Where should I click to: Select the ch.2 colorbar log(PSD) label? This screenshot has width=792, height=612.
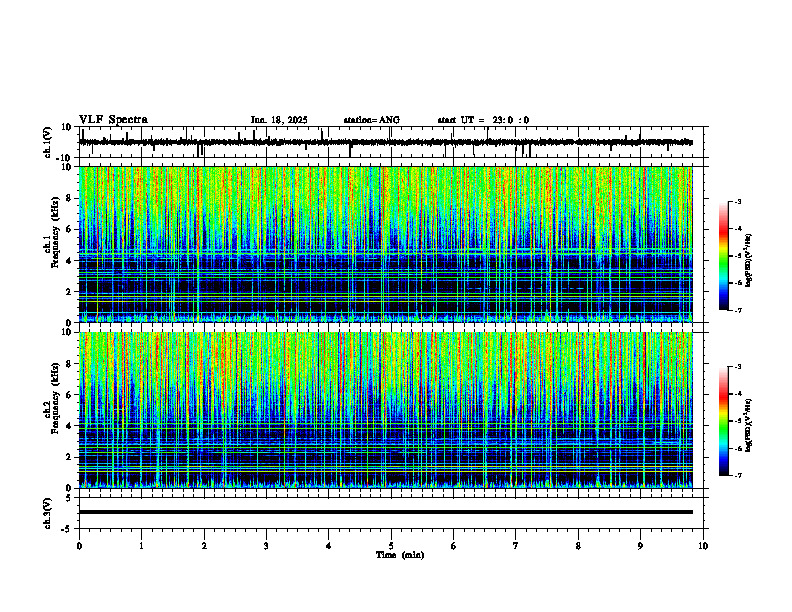(750, 425)
